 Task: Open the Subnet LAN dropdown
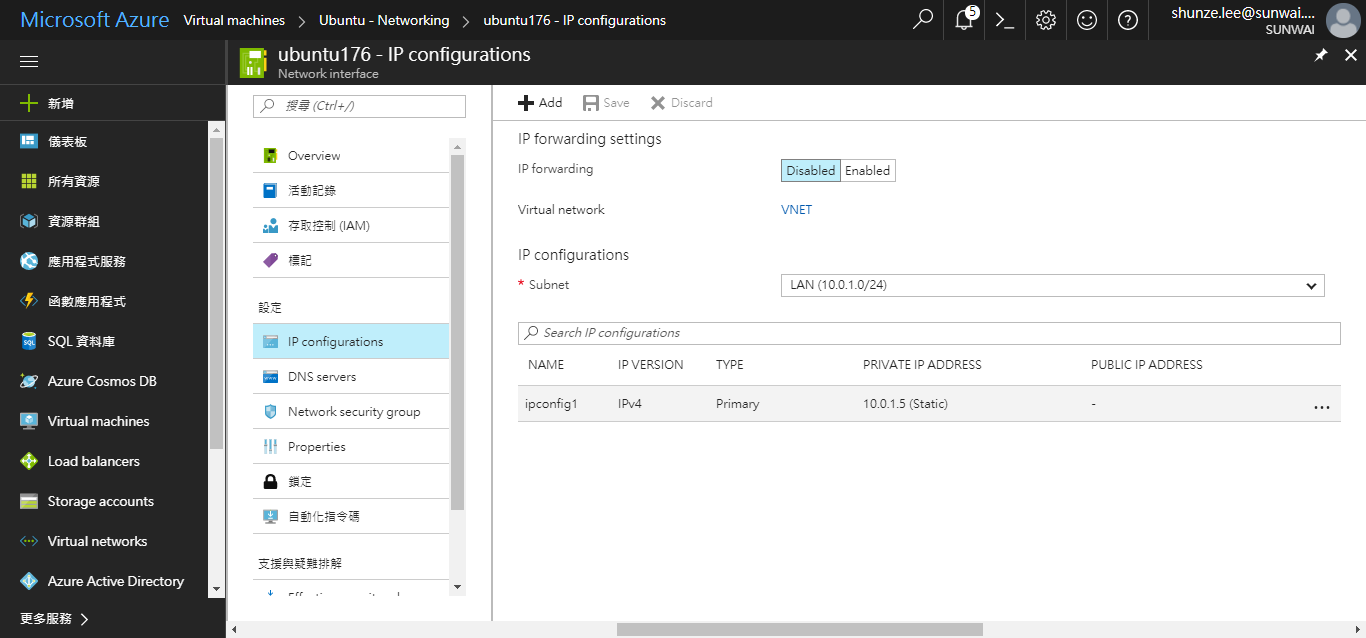[1052, 285]
